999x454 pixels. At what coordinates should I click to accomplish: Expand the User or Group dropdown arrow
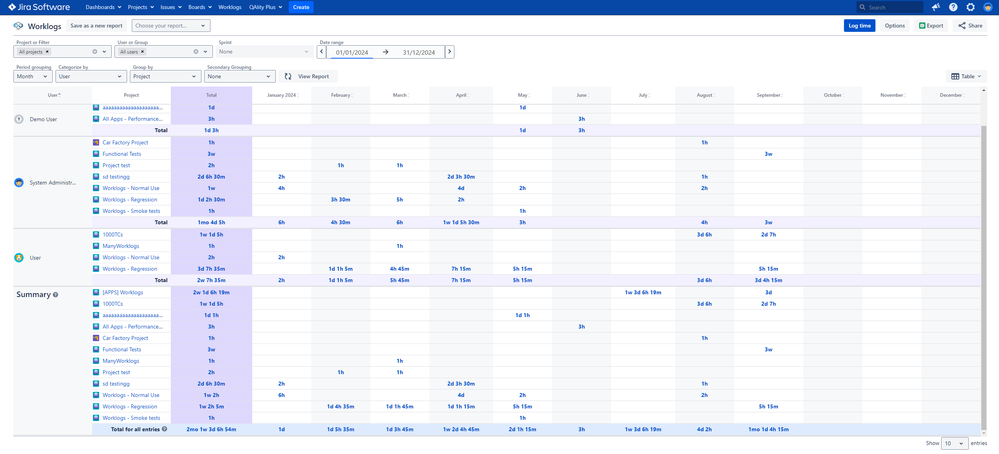[x=205, y=52]
